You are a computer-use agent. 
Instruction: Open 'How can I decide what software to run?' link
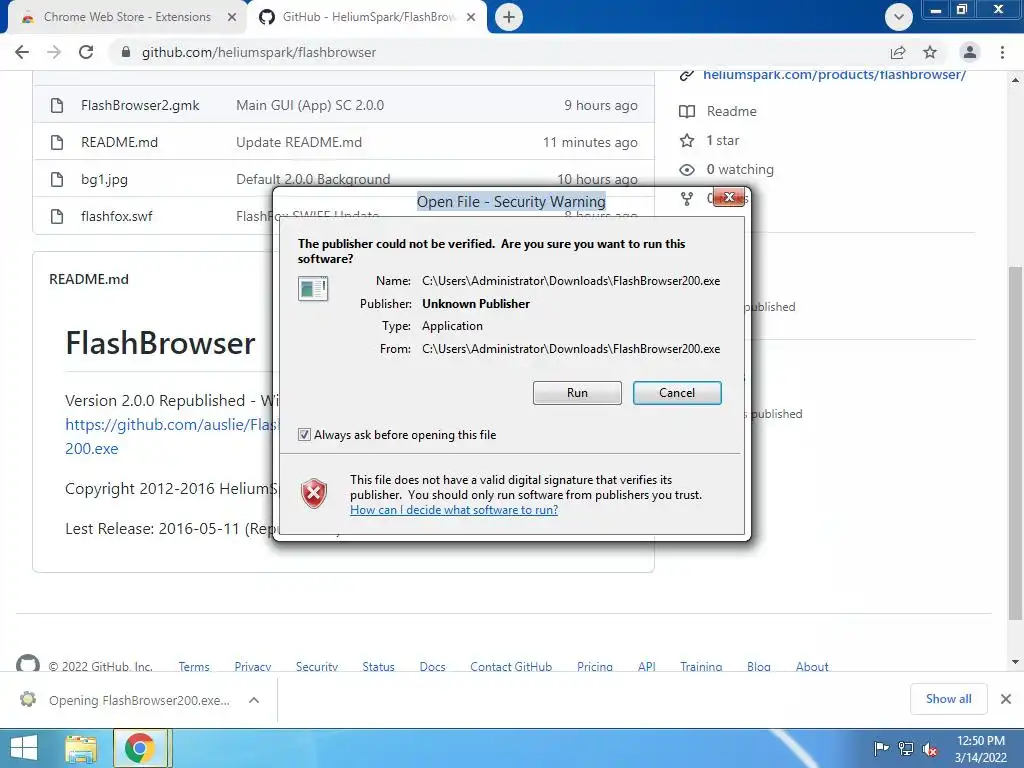pos(454,510)
